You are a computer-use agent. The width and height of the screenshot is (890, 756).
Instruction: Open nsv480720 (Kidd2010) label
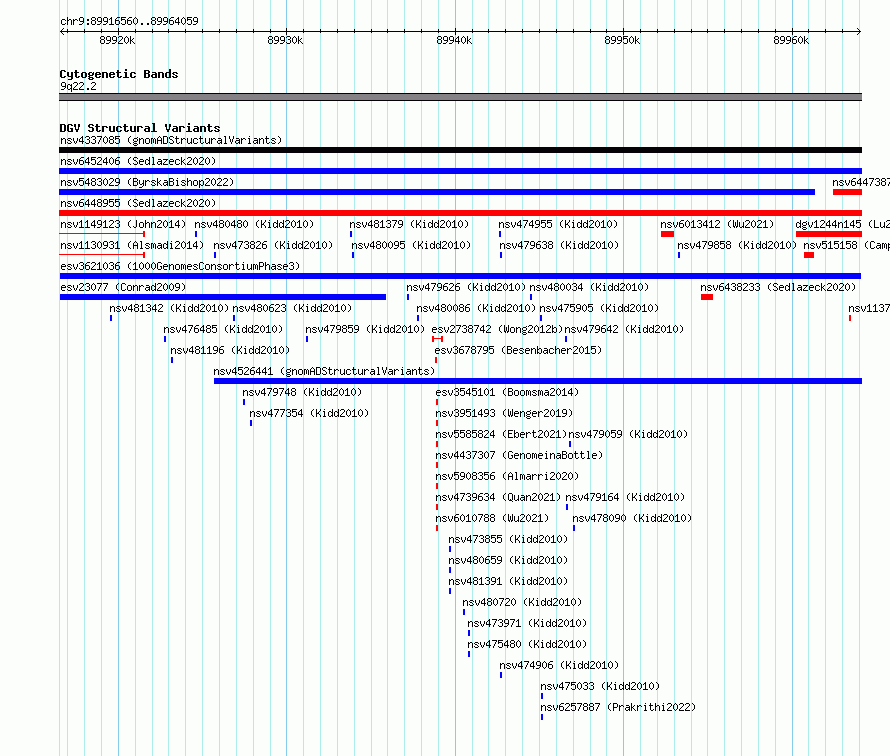click(522, 602)
